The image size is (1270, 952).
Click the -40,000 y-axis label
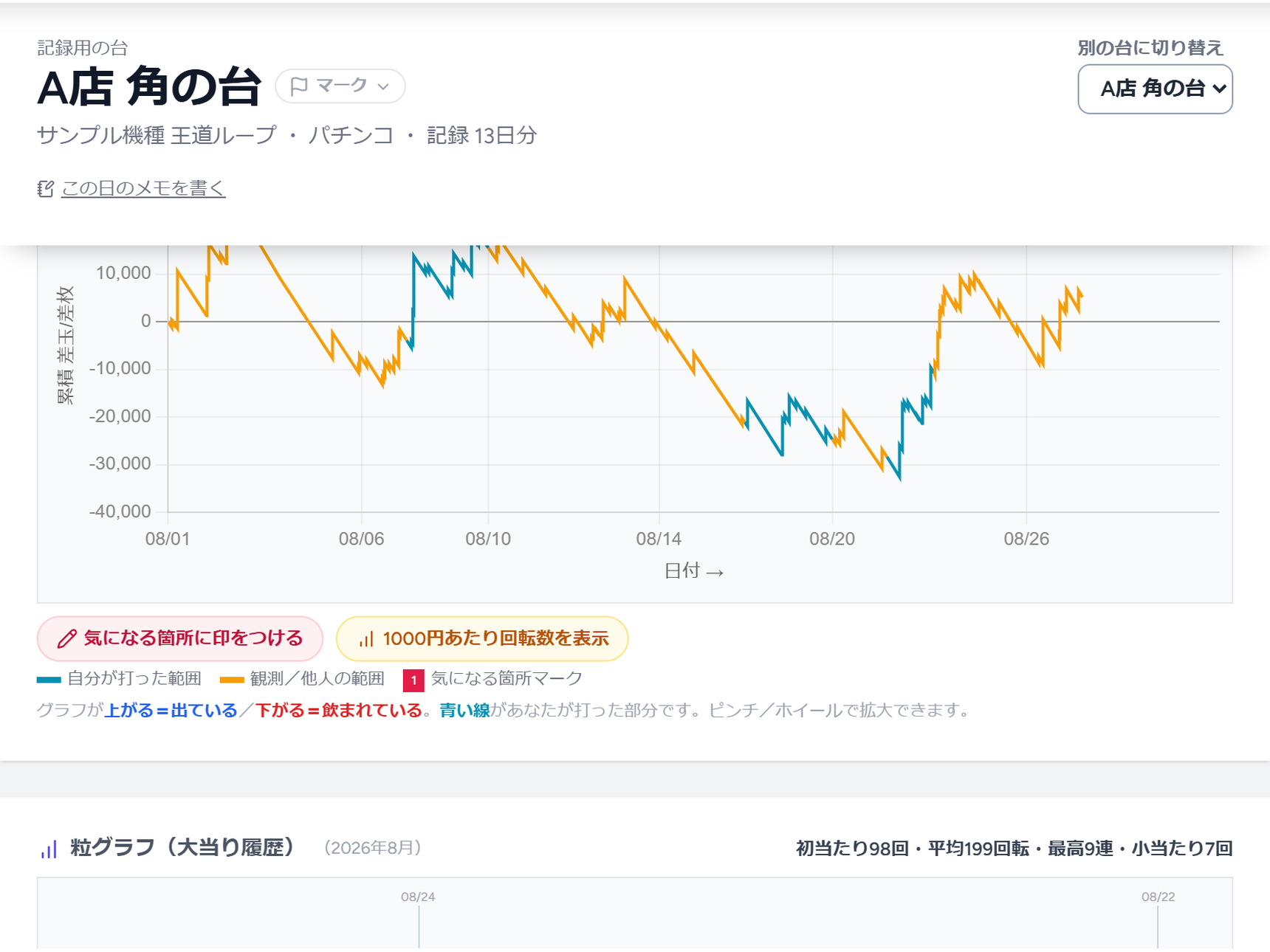click(x=120, y=511)
